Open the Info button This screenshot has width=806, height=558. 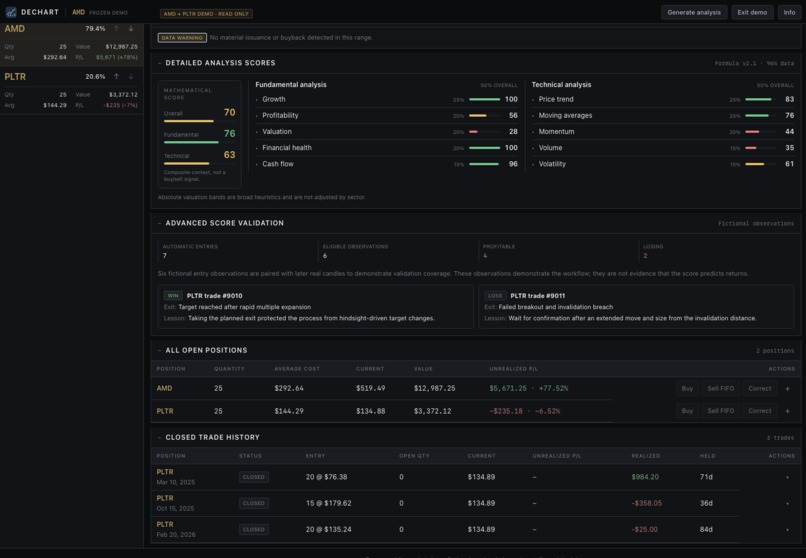pyautogui.click(x=789, y=12)
